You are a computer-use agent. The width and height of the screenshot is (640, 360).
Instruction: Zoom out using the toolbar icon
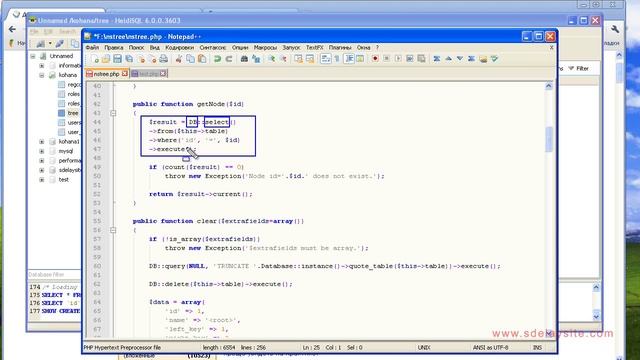coord(283,59)
